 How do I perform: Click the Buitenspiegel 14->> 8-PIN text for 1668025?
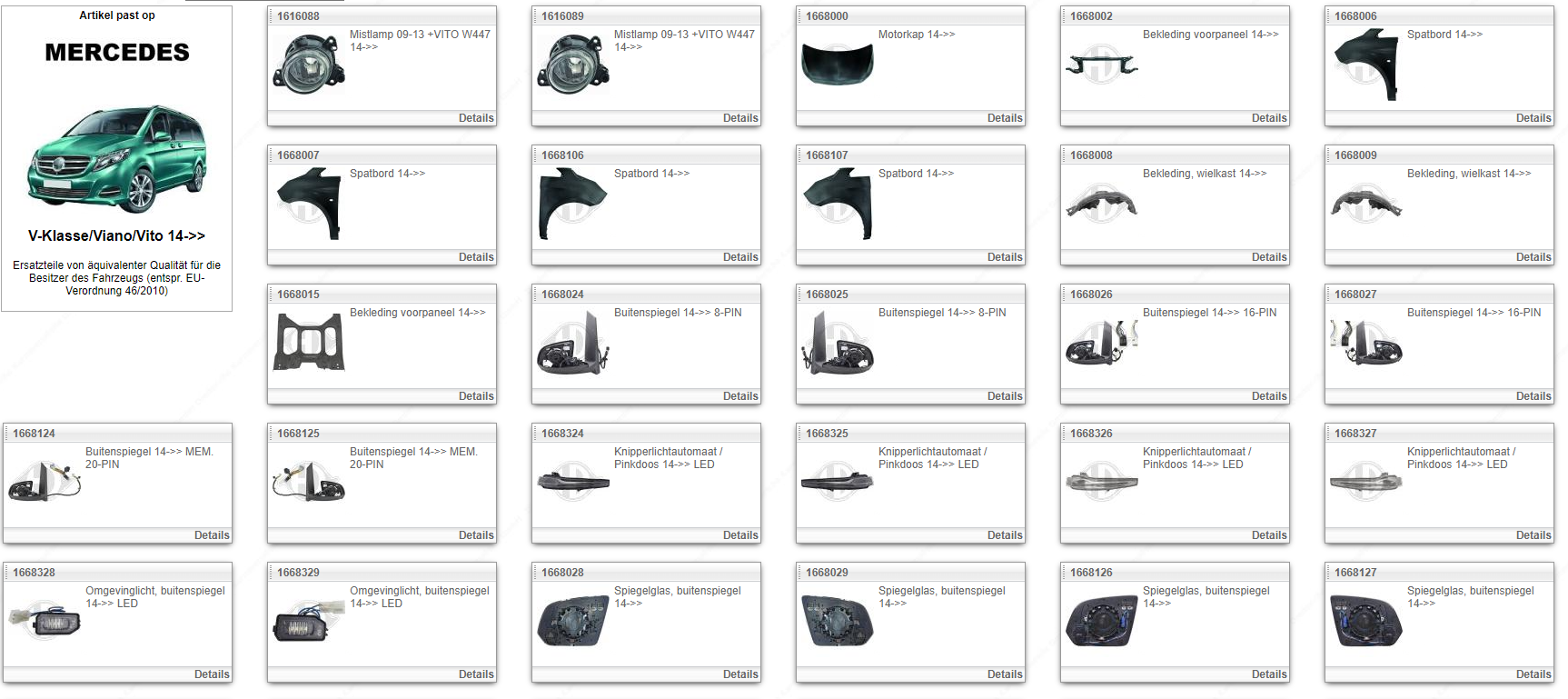tap(941, 313)
